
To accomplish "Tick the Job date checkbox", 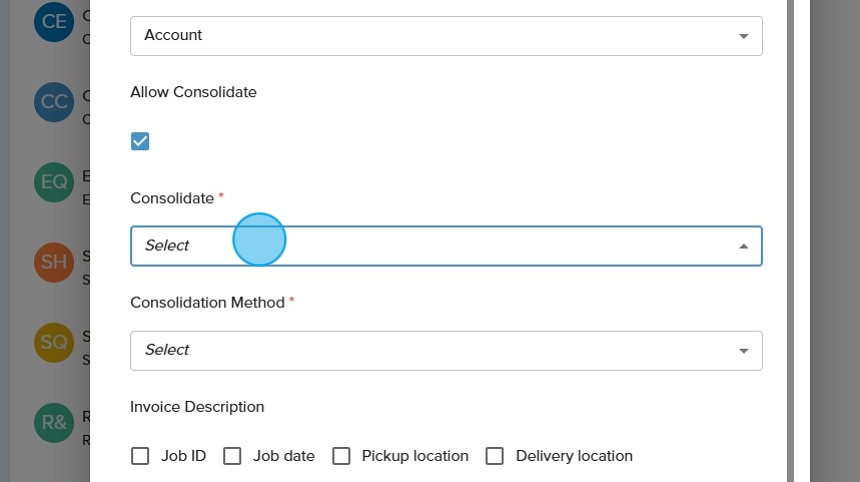I will point(232,456).
